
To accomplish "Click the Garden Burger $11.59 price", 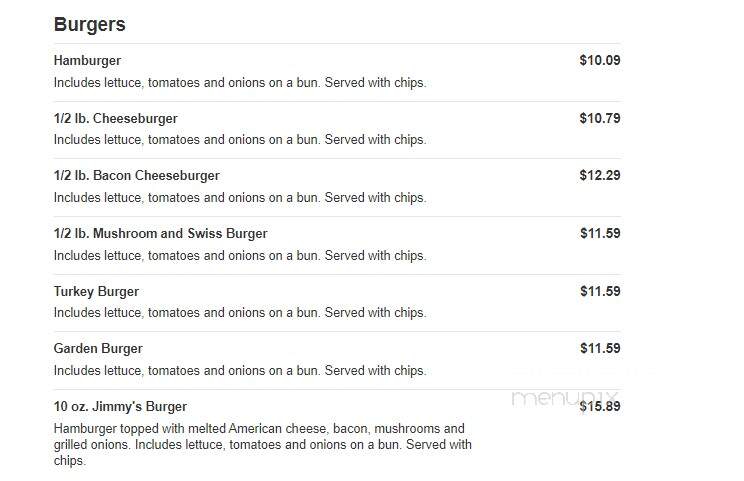I will pos(600,348).
